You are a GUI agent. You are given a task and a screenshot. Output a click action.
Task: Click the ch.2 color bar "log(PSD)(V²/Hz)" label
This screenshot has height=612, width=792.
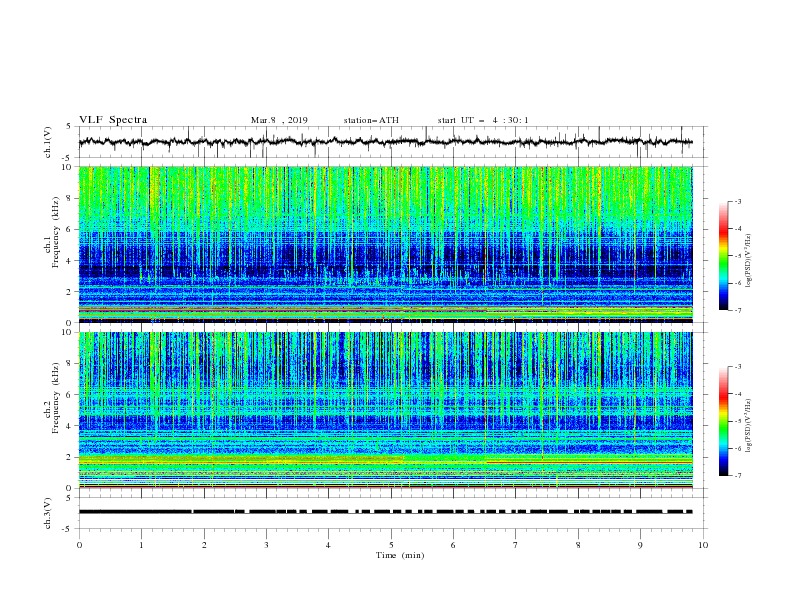pos(748,426)
